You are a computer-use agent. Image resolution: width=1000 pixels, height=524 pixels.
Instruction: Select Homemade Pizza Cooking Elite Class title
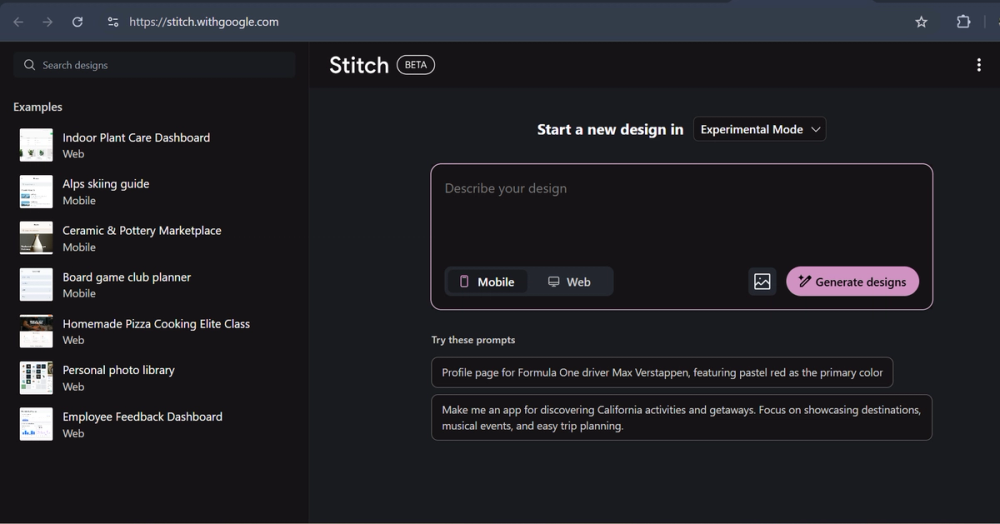[156, 324]
